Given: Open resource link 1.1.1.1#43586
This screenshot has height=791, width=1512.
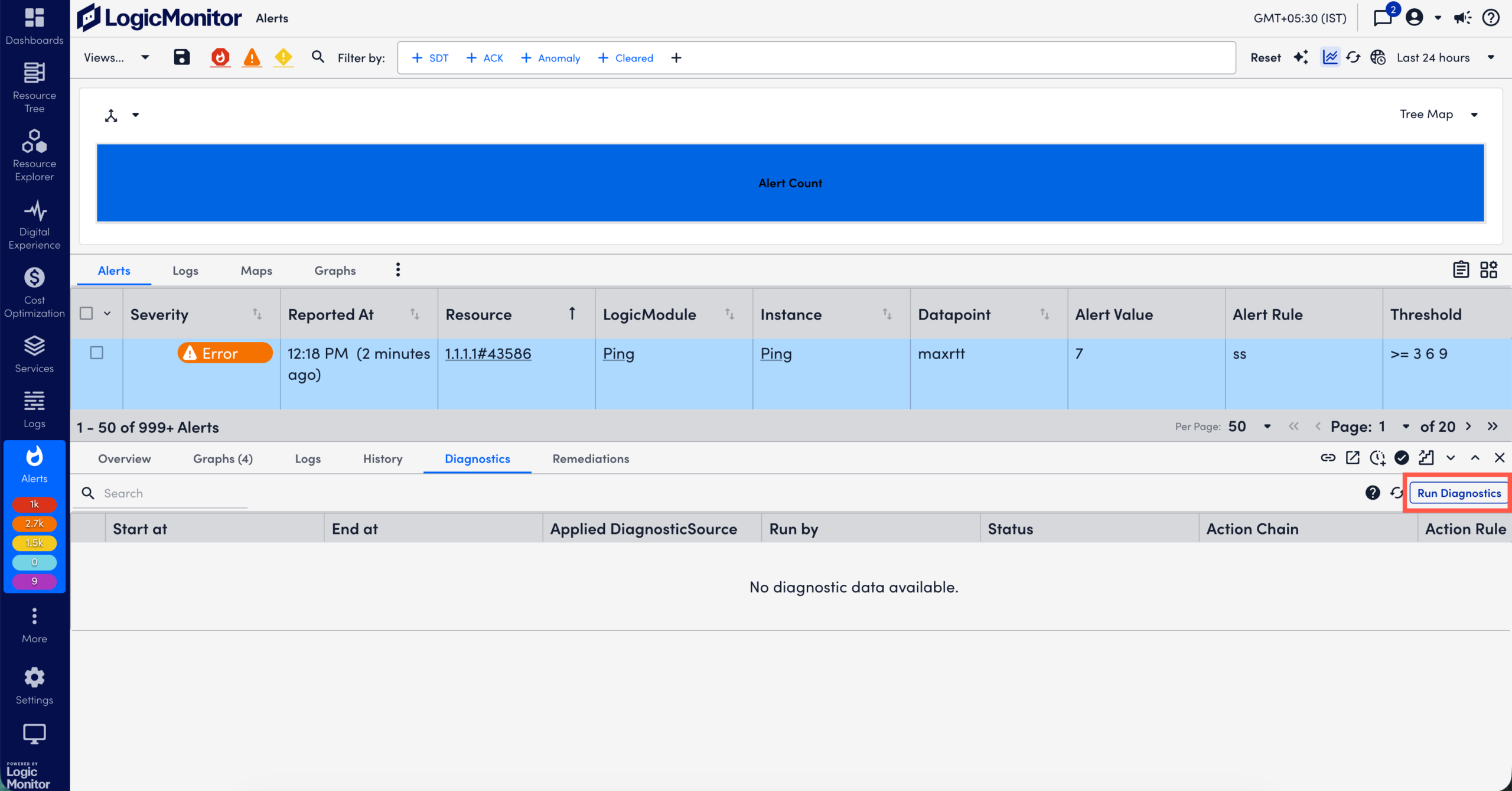Looking at the screenshot, I should [488, 353].
